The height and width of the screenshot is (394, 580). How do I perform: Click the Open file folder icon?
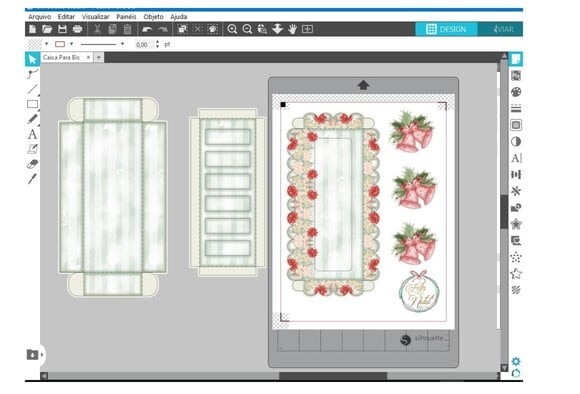coord(47,29)
